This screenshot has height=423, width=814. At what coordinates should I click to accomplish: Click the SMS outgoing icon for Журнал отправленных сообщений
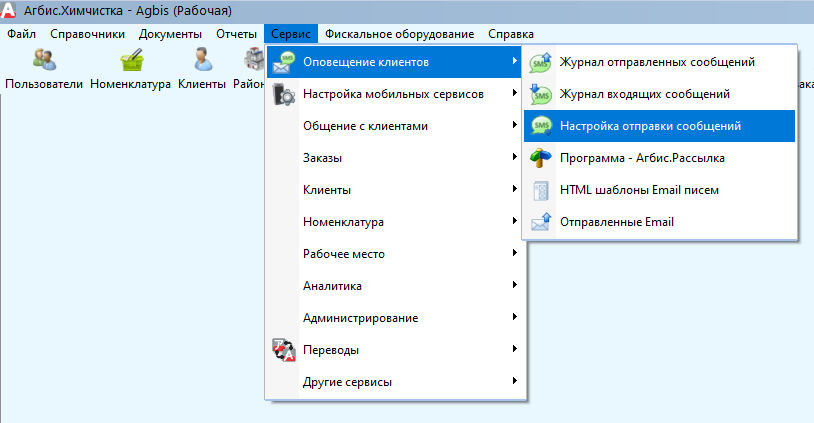[x=540, y=62]
